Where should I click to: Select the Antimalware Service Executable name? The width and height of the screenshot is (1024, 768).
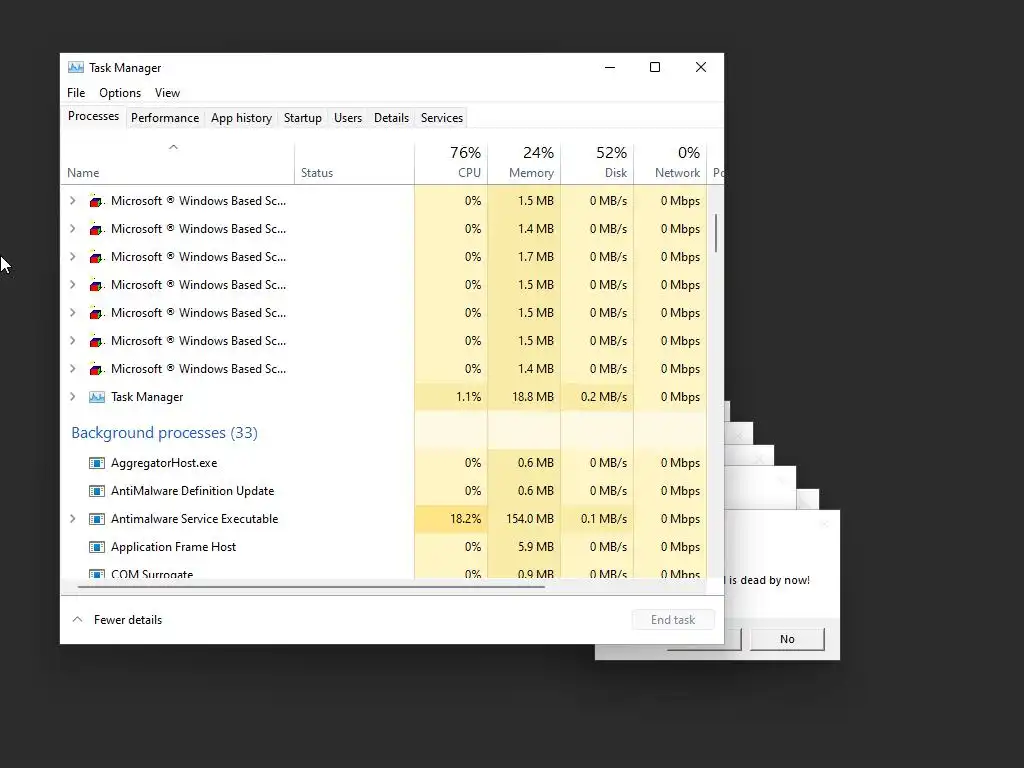(x=195, y=519)
